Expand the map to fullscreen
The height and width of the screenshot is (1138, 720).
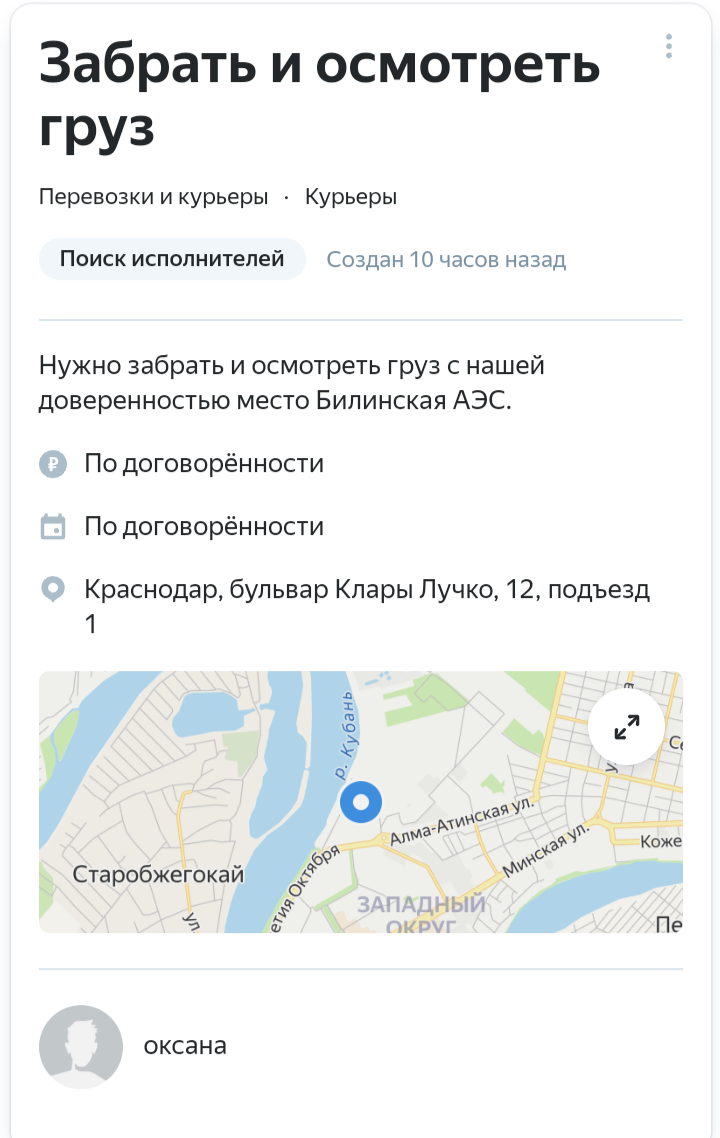[x=626, y=726]
